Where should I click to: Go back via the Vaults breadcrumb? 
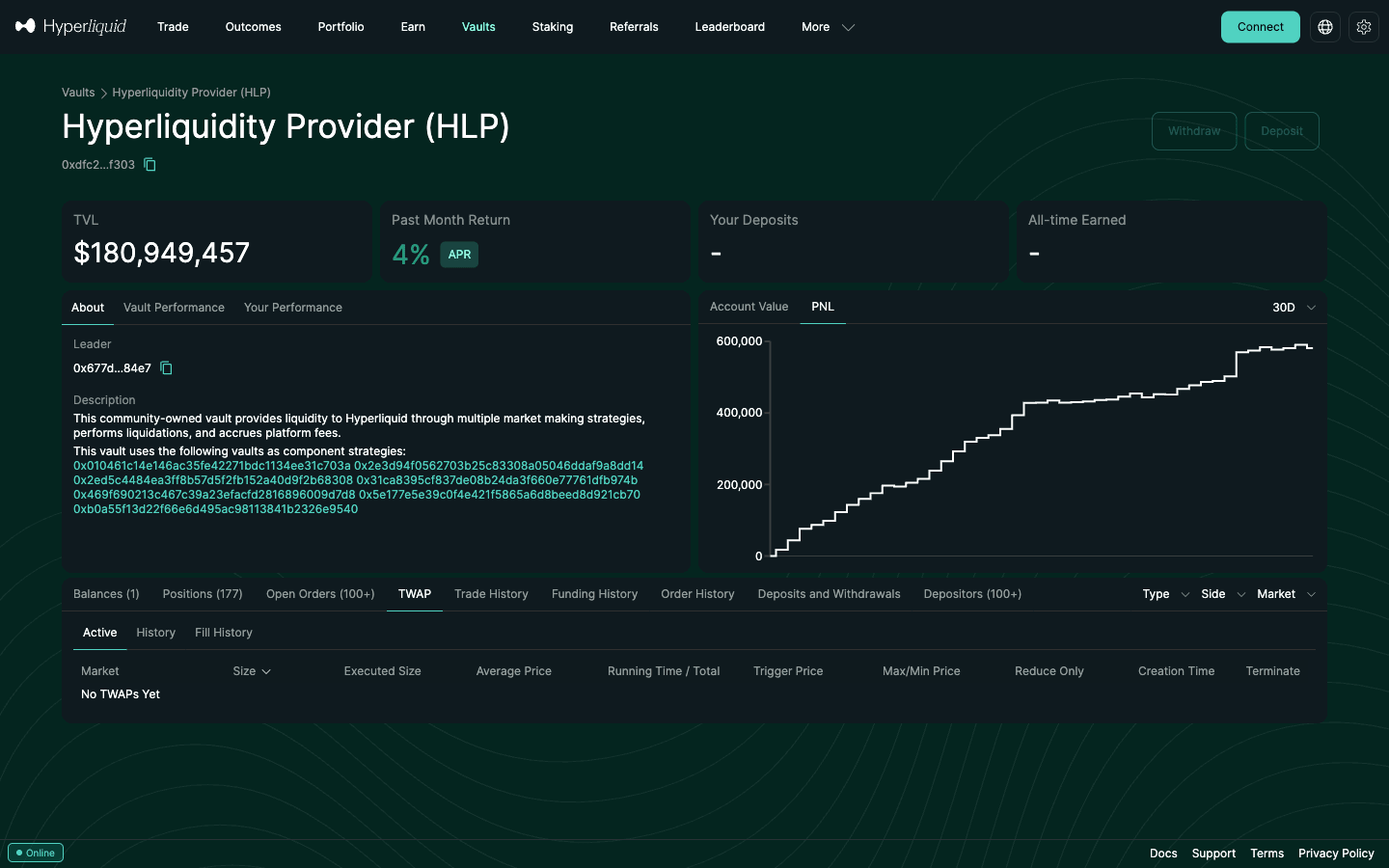pos(78,93)
